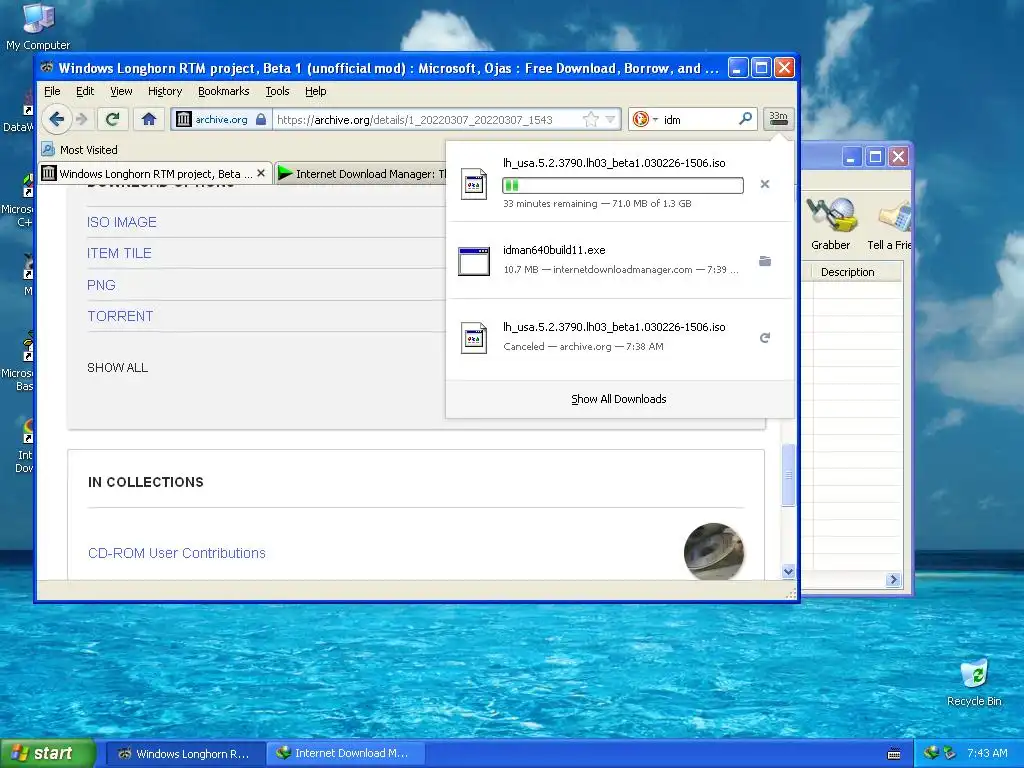1024x768 pixels.
Task: Click the TORRENT download link
Action: [x=120, y=316]
